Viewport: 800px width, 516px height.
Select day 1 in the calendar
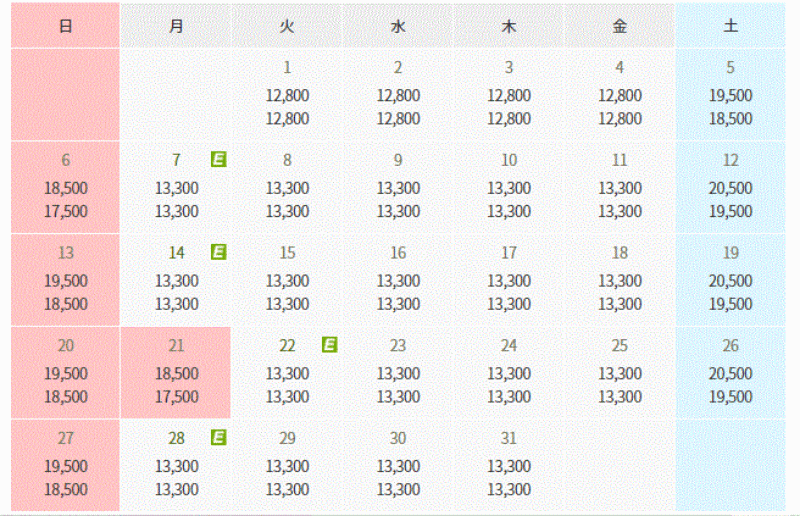tap(287, 94)
